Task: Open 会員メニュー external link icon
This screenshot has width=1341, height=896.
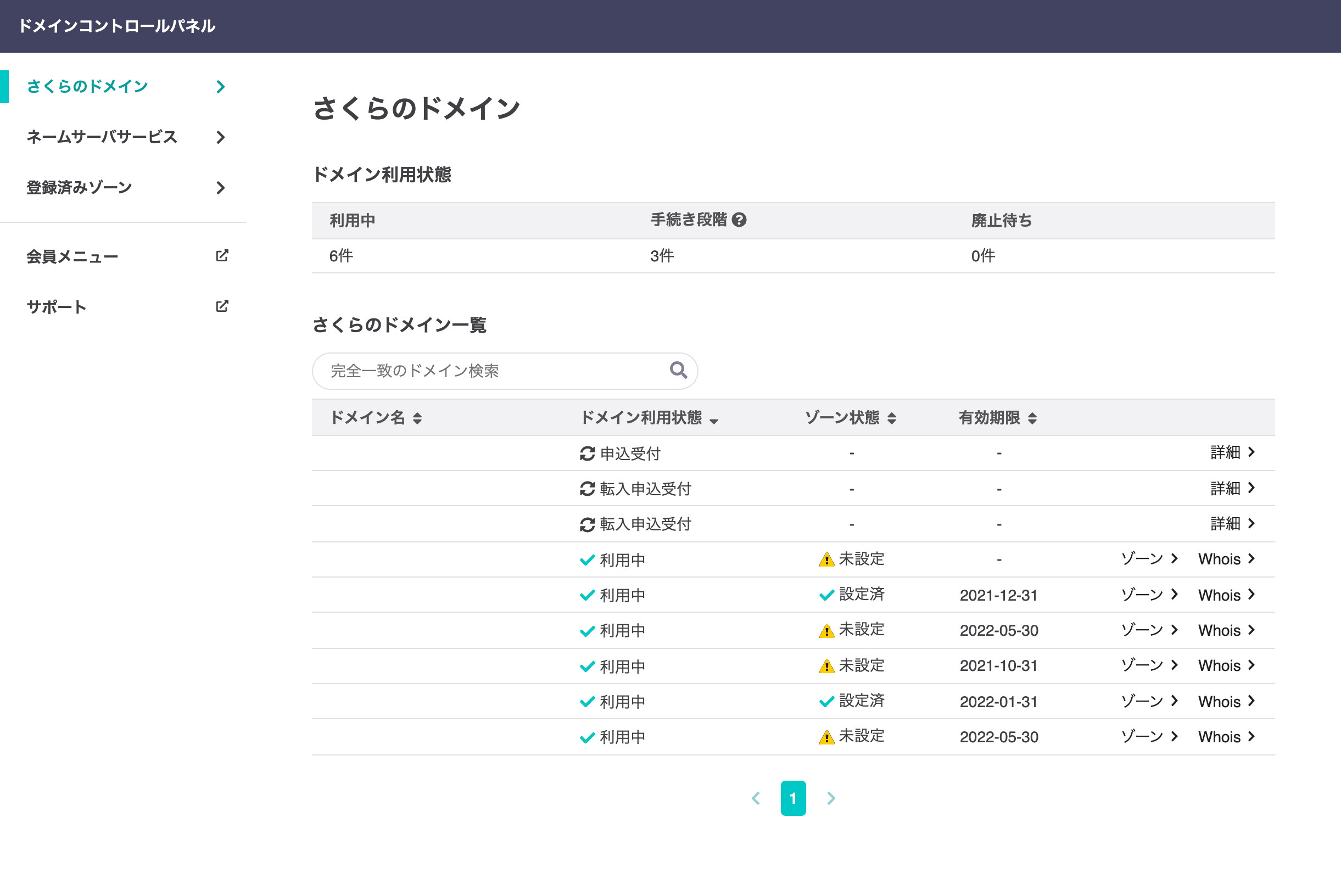Action: 222,256
